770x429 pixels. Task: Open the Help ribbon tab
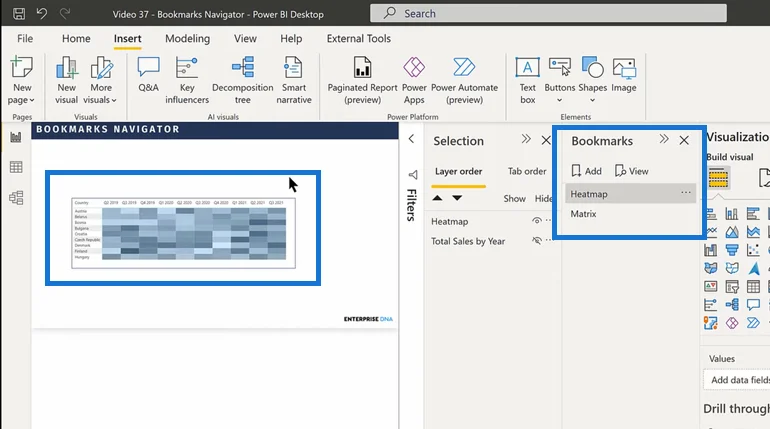291,38
